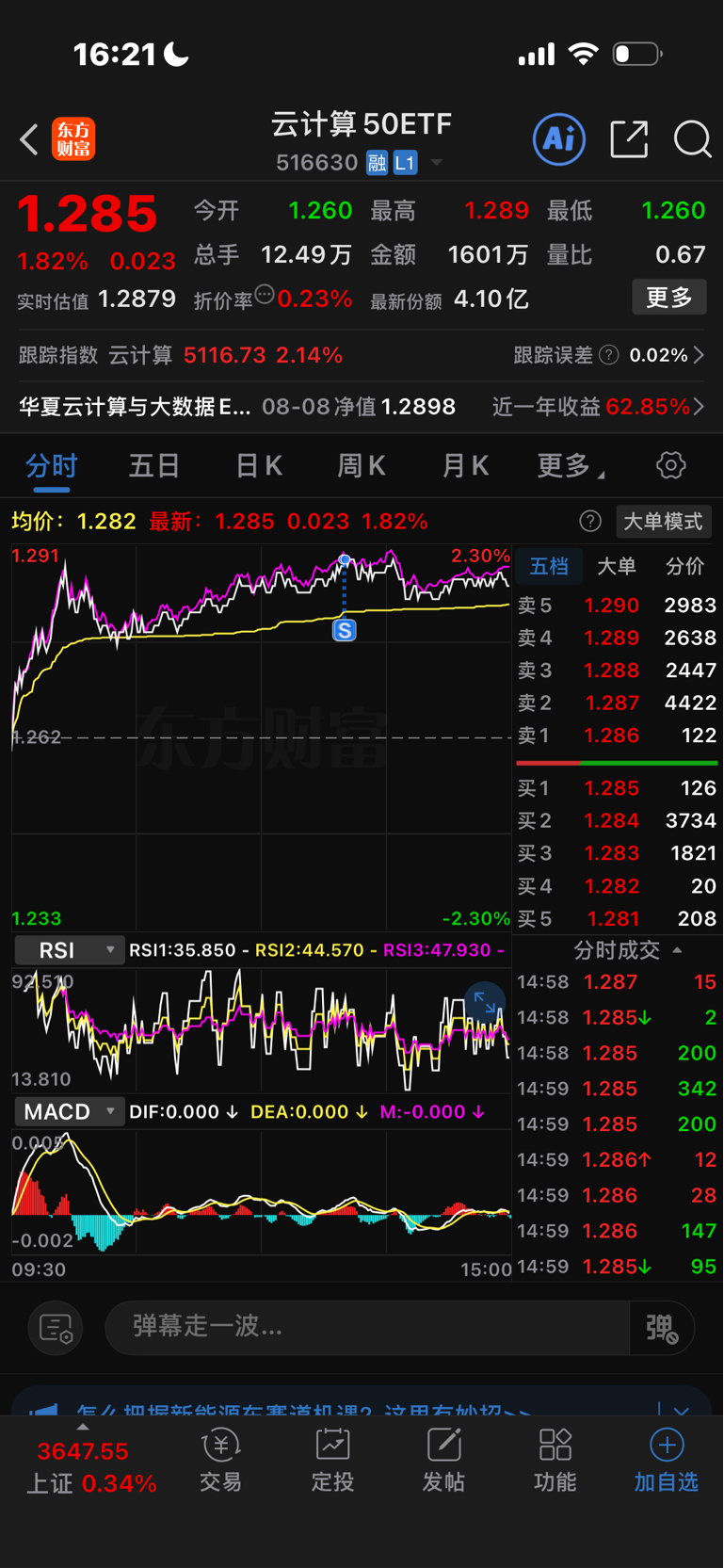Viewport: 724px width, 1568px height.
Task: Open the 交易 trade icon
Action: [221, 1461]
